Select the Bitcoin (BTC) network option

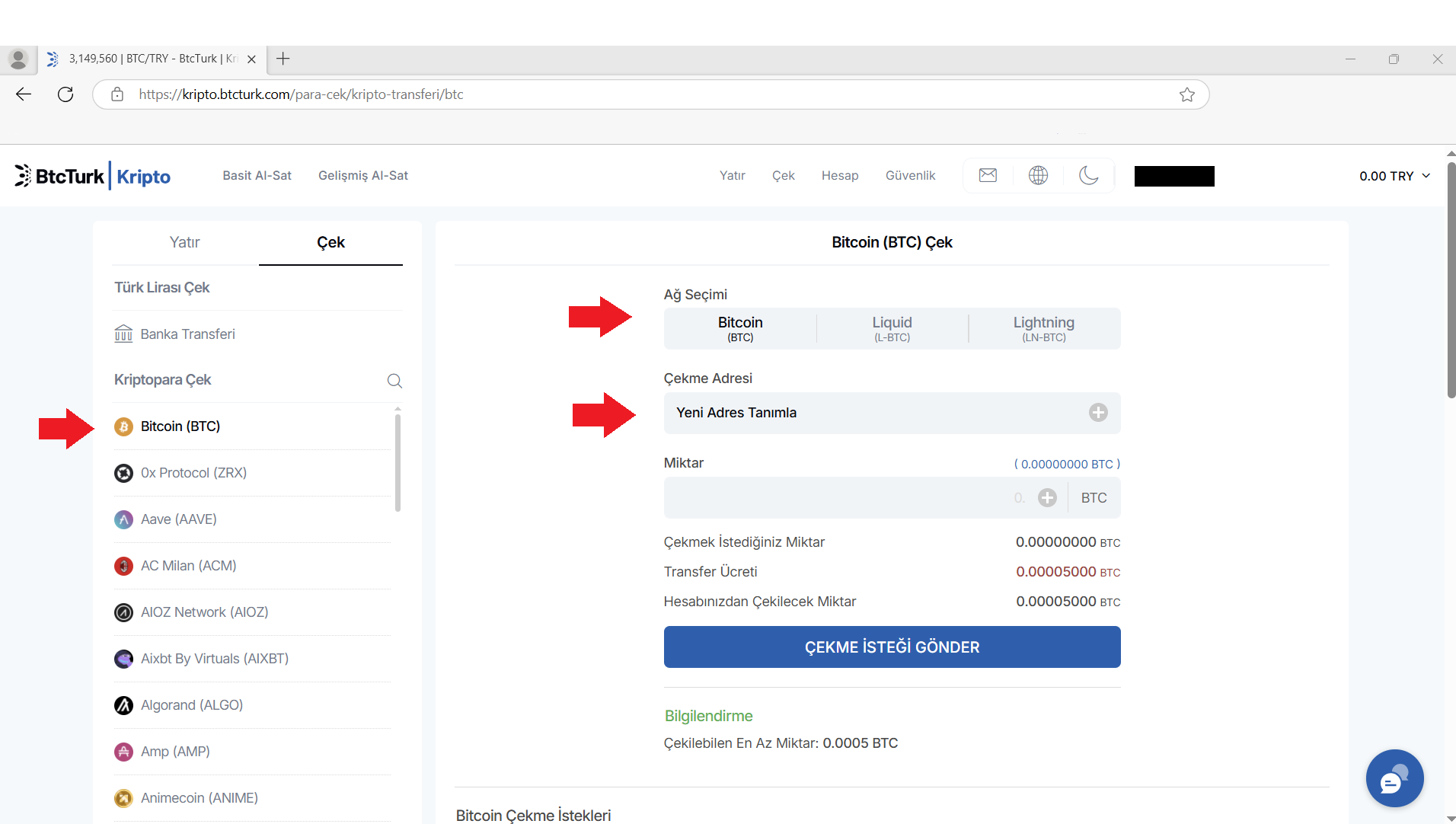click(x=740, y=329)
